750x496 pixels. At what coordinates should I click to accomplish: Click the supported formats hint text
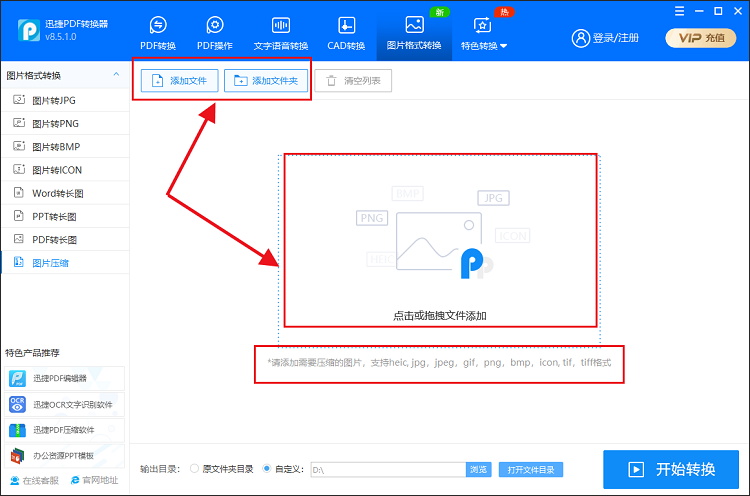(439, 363)
